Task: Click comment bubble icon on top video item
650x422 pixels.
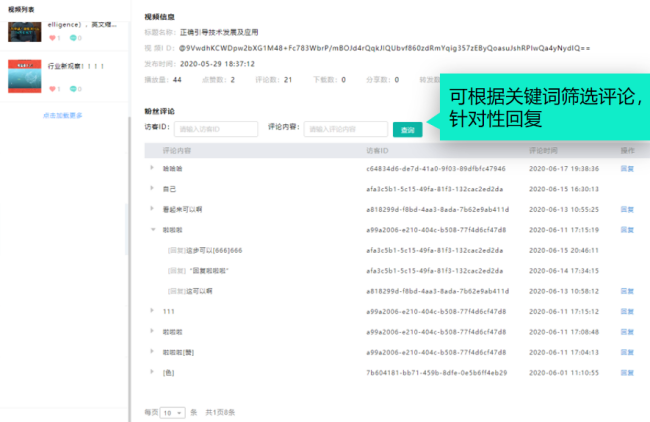Action: 73,38
